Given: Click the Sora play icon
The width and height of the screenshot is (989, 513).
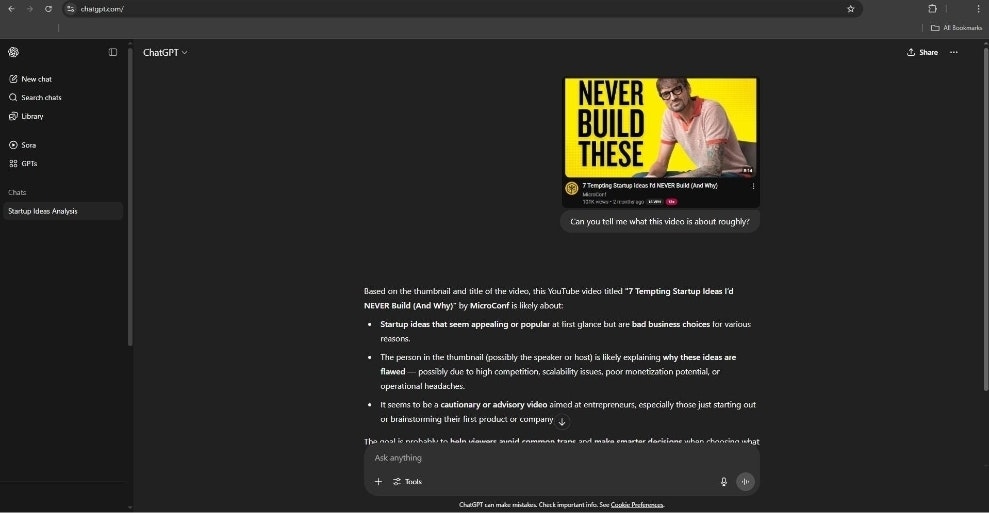Looking at the screenshot, I should [13, 144].
